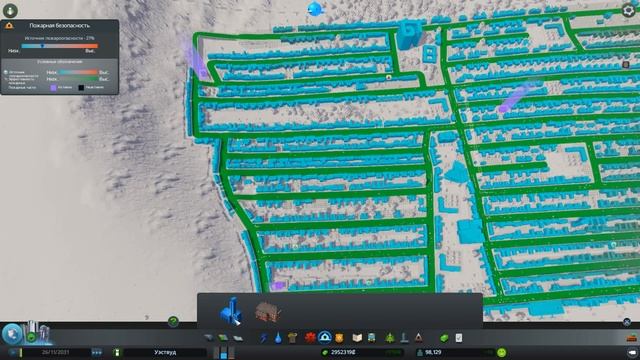This screenshot has width=640, height=360.
Task: Select the second radio option in the legend
Action: tap(6, 78)
